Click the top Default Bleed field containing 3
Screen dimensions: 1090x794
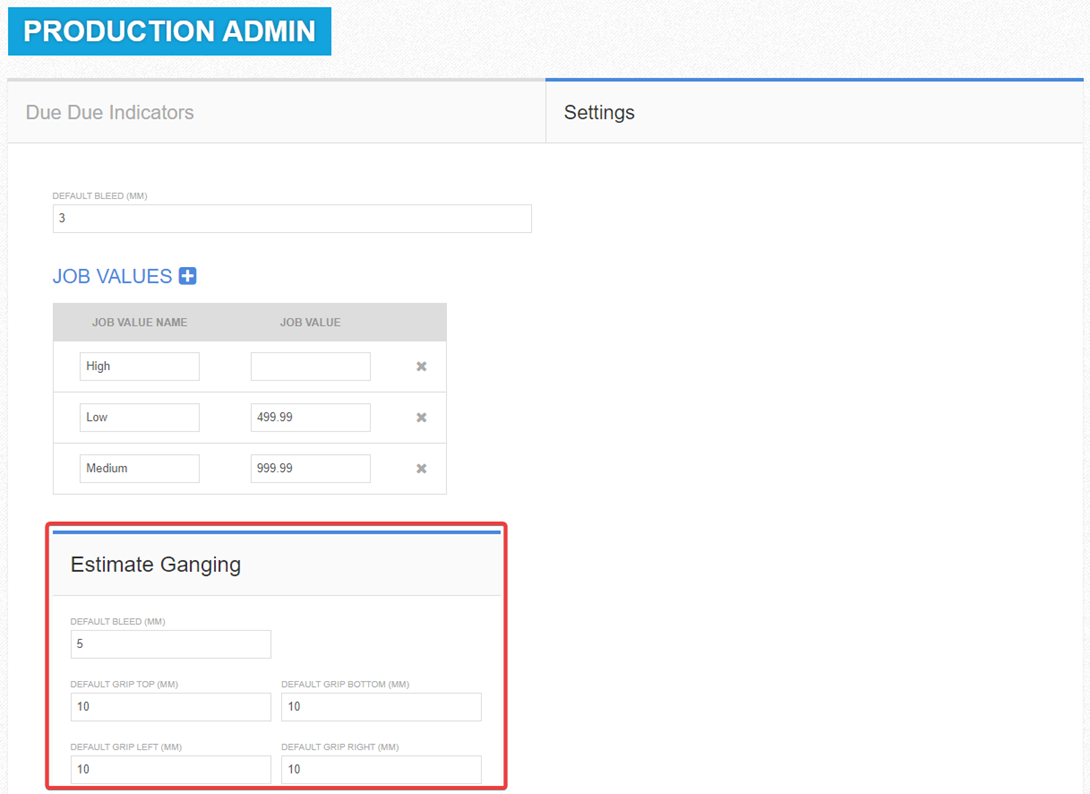tap(292, 218)
